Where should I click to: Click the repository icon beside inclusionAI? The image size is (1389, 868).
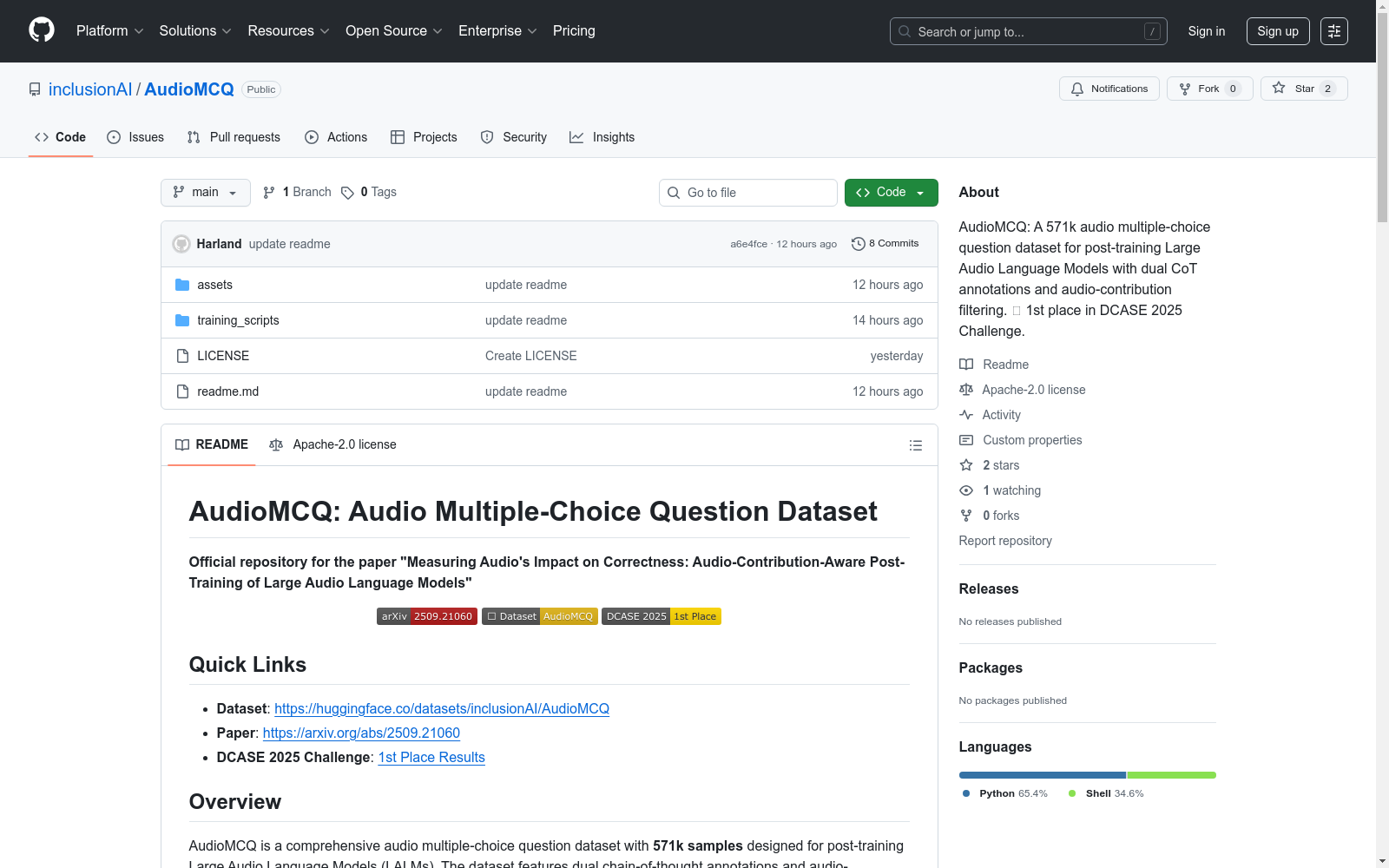[x=35, y=89]
